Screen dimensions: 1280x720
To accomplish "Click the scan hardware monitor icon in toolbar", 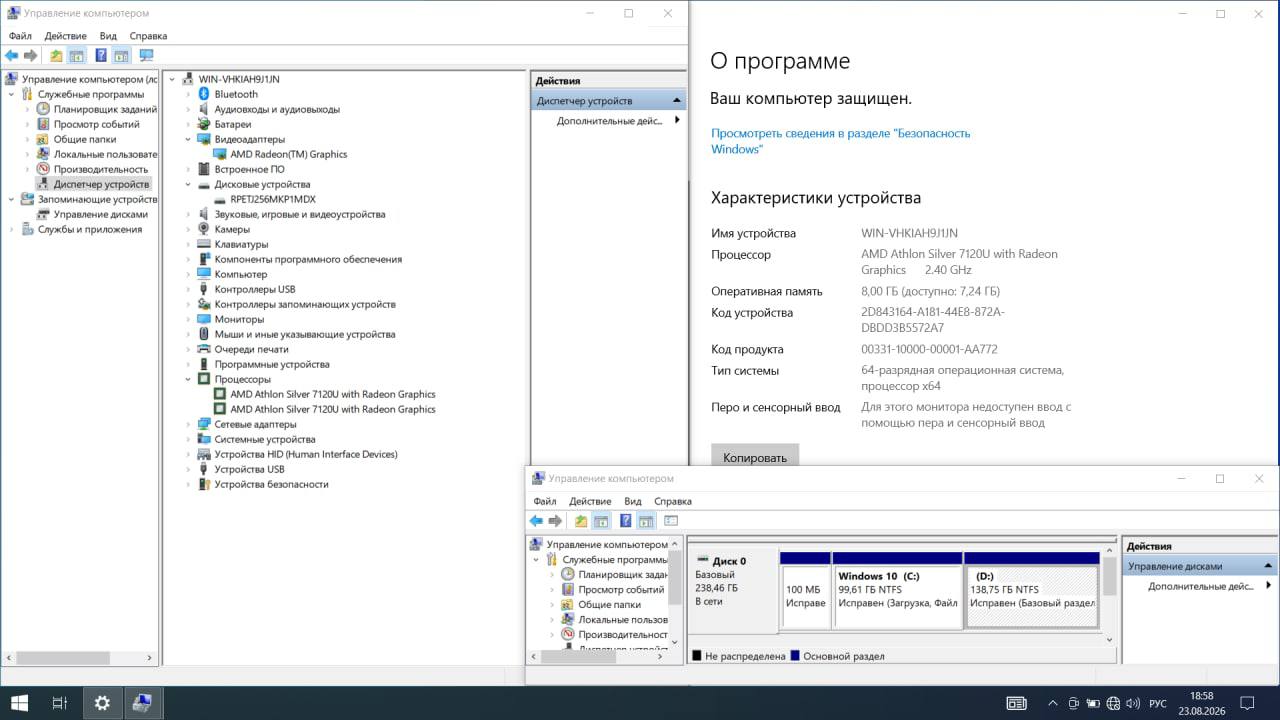I will click(146, 56).
